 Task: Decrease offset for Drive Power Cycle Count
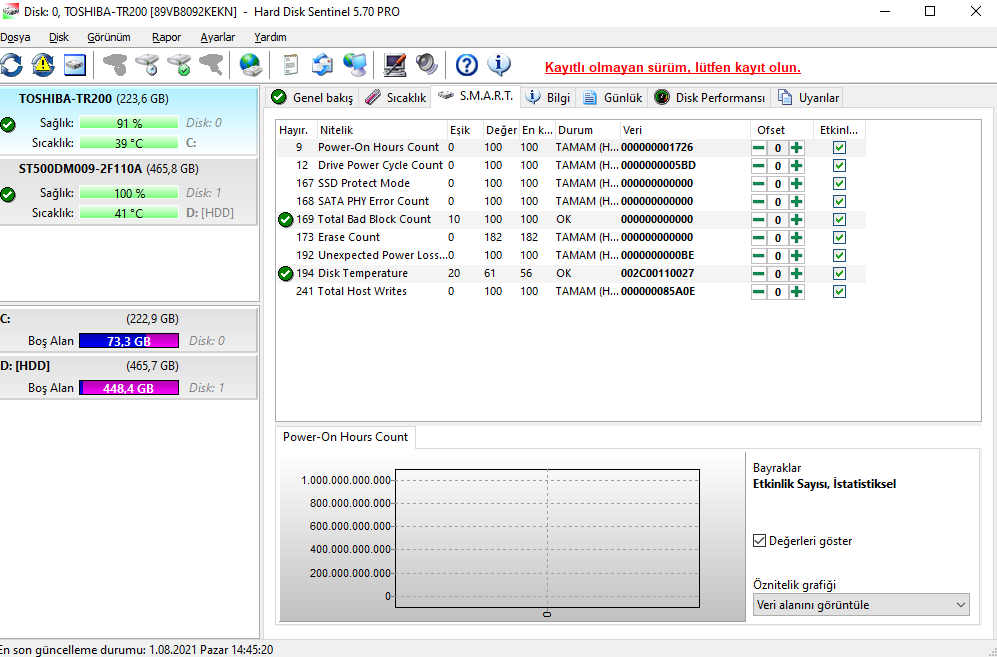[759, 166]
